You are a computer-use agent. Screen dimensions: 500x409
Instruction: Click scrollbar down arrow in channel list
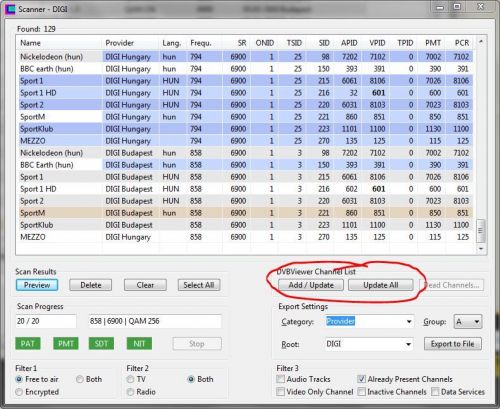tap(480, 249)
